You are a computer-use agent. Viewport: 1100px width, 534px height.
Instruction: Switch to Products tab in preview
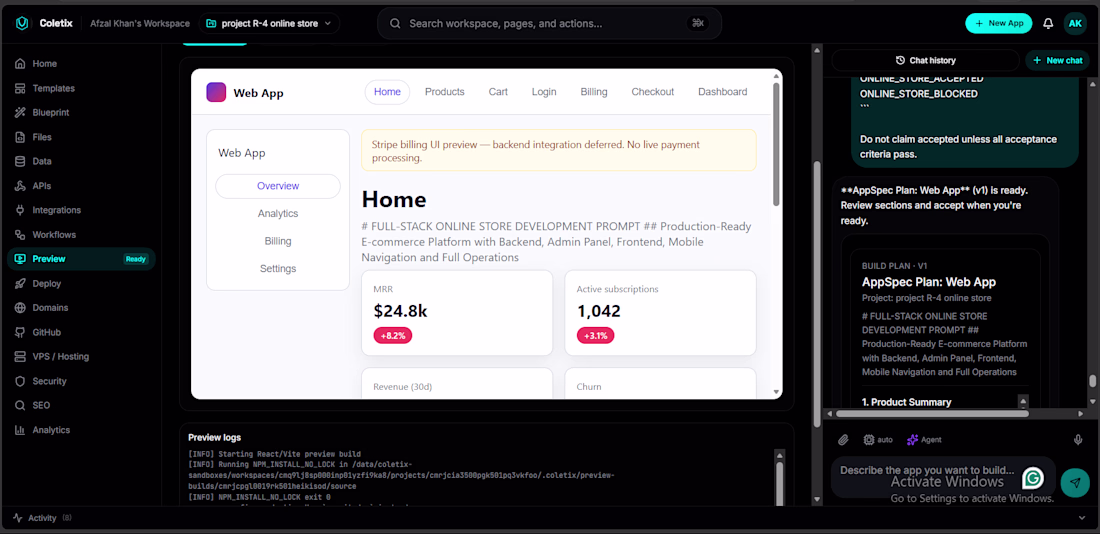click(x=445, y=92)
